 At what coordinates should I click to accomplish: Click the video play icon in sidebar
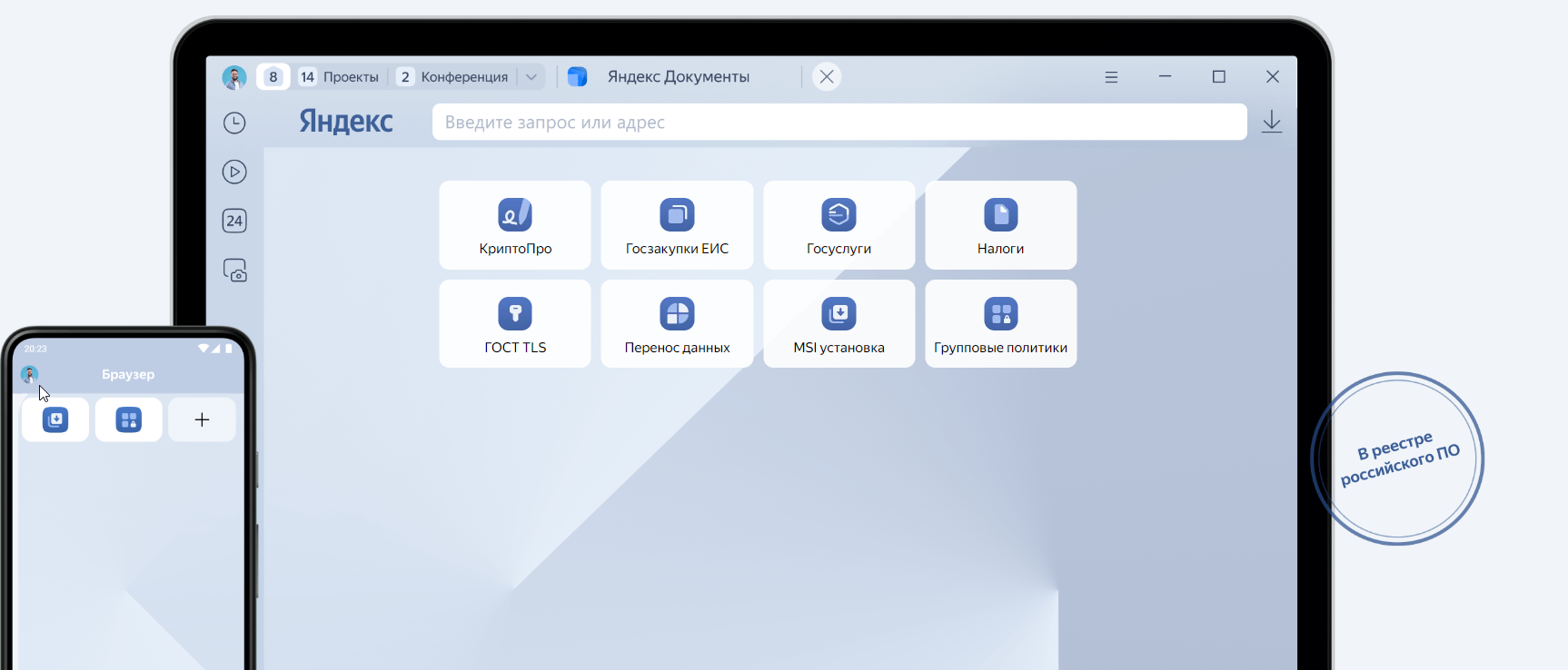pyautogui.click(x=234, y=172)
